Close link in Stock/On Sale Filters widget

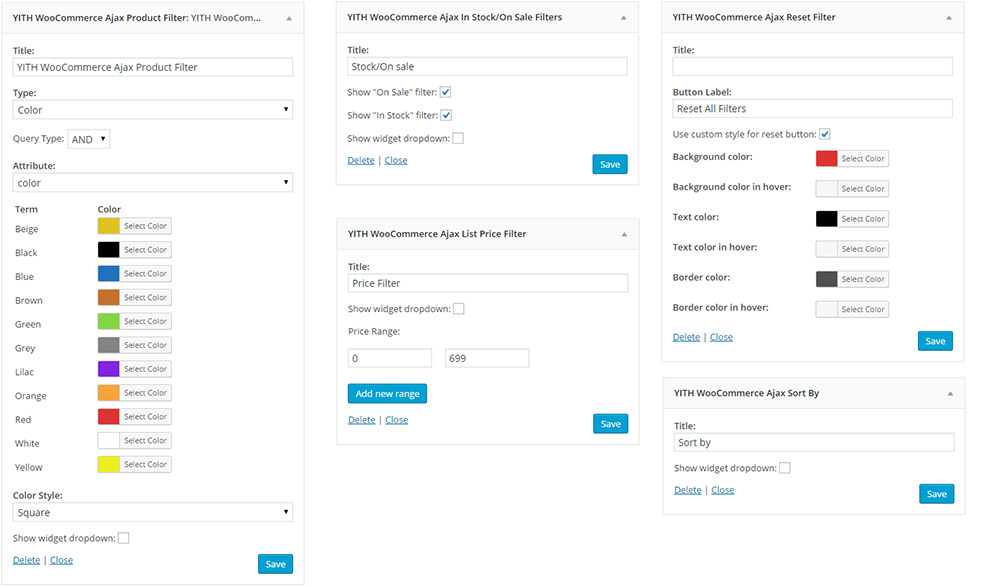(x=396, y=160)
